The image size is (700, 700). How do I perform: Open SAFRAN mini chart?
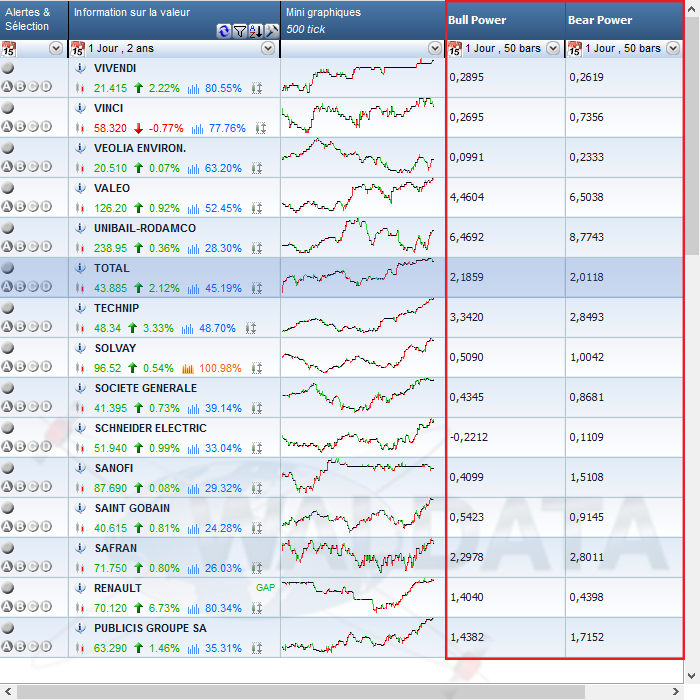coord(358,557)
